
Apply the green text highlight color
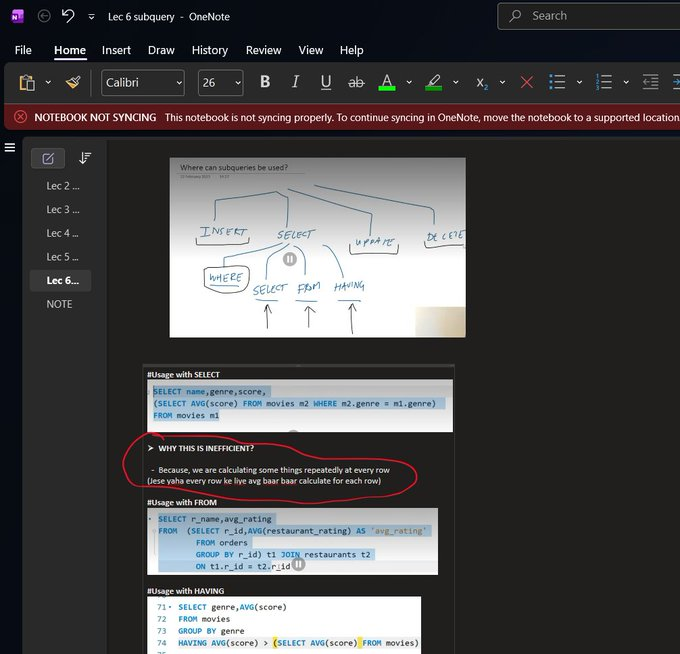coord(433,82)
